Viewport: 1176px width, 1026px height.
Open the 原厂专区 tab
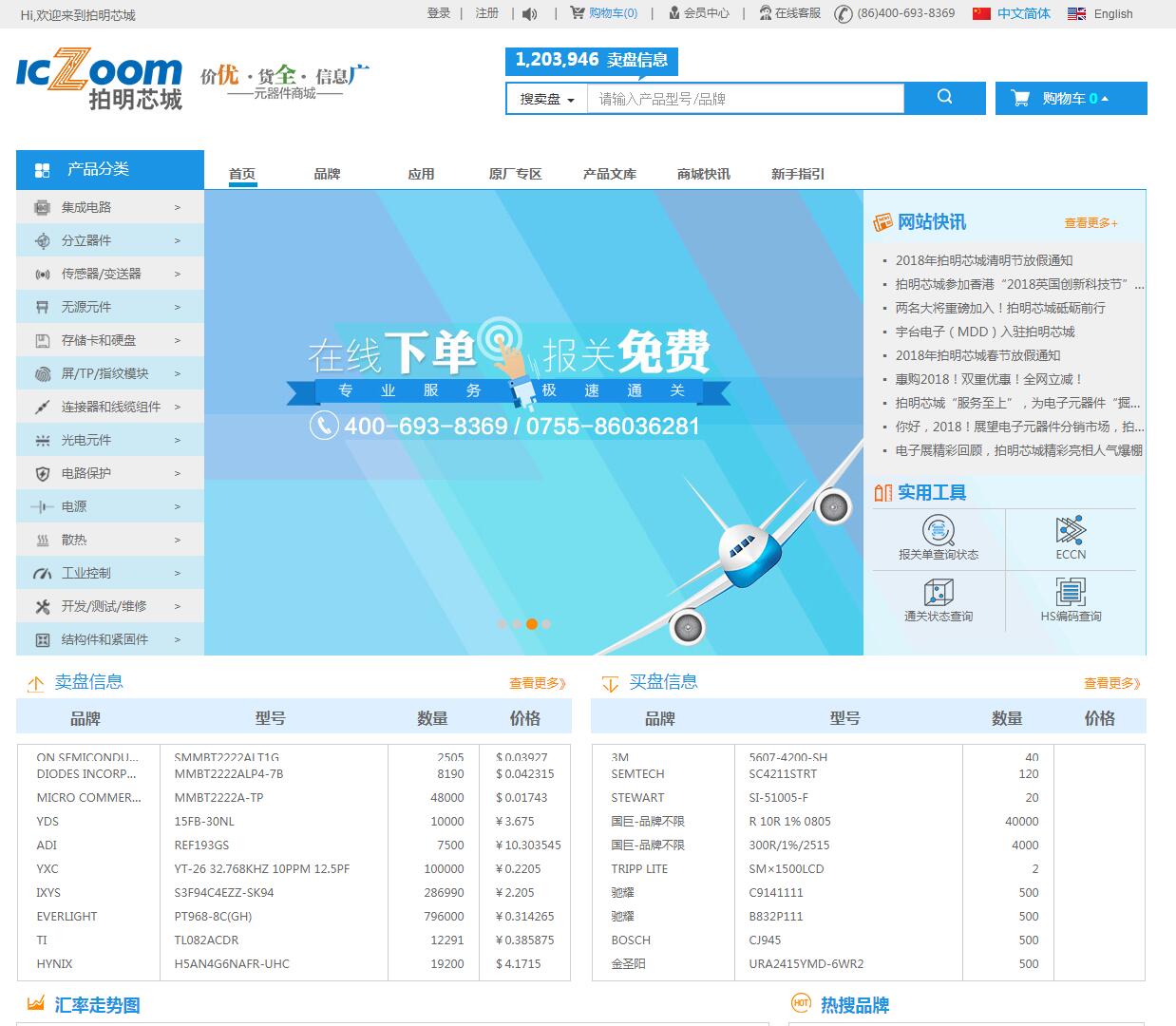(515, 174)
